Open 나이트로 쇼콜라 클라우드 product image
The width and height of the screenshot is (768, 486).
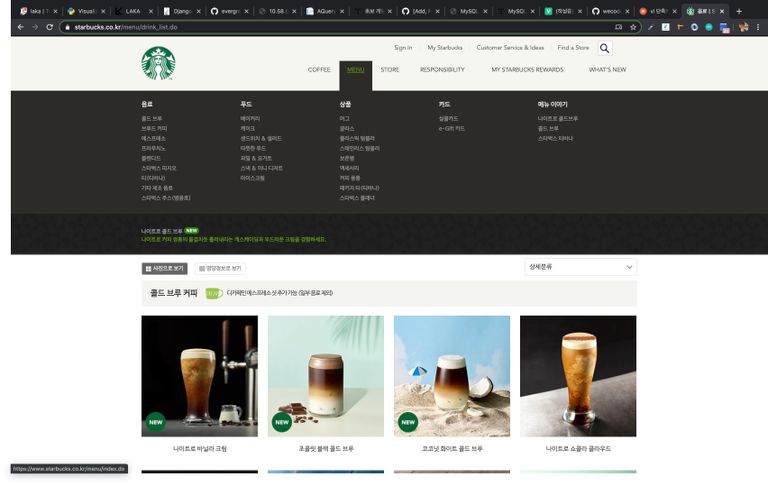coord(578,376)
